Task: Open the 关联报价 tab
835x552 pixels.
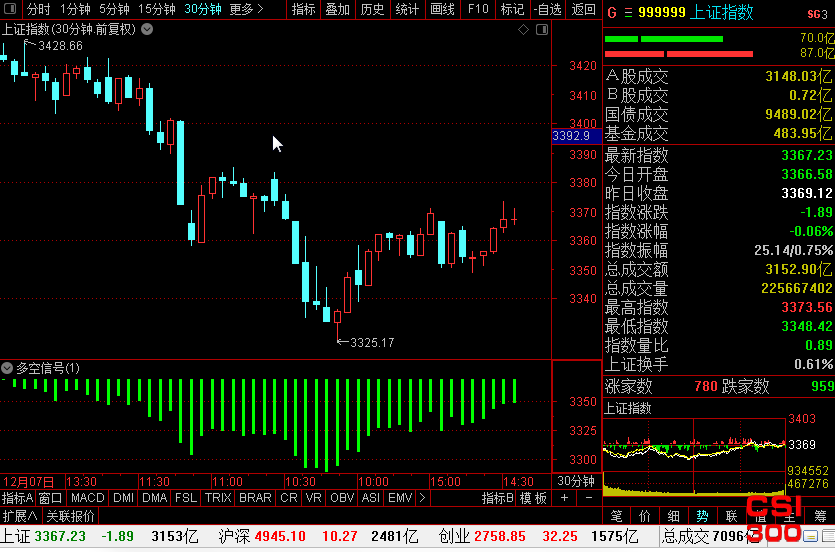Action: (70, 516)
